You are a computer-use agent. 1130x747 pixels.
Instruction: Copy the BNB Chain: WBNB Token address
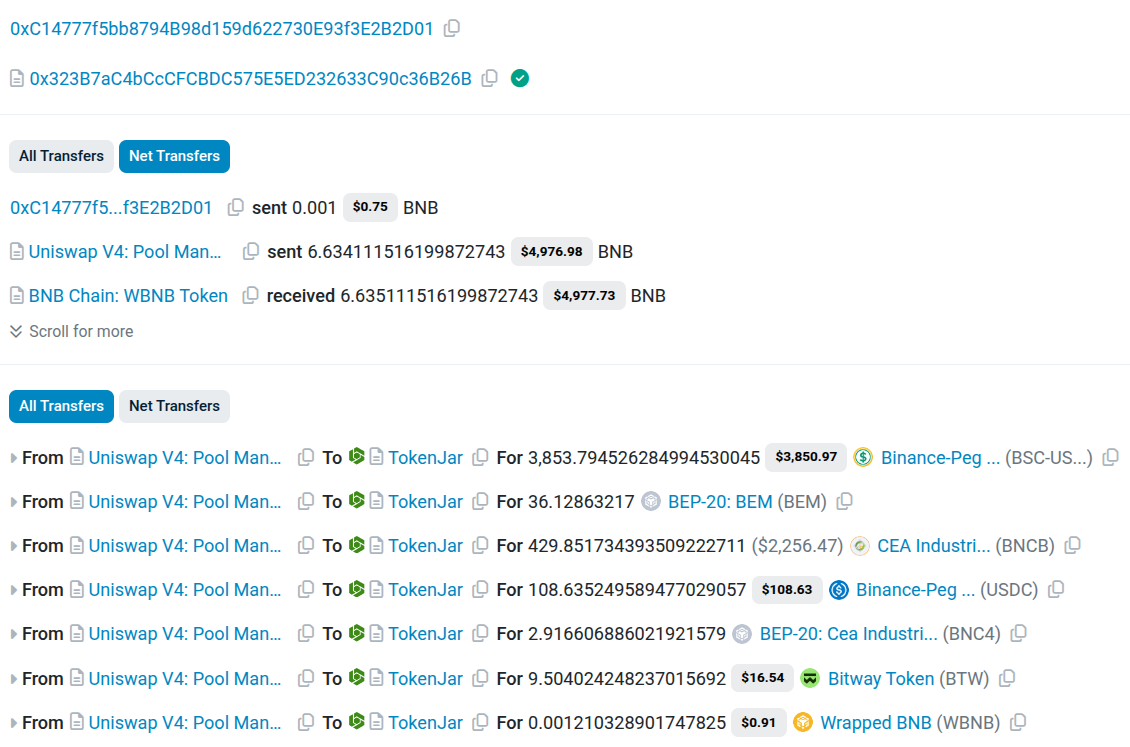click(x=250, y=295)
